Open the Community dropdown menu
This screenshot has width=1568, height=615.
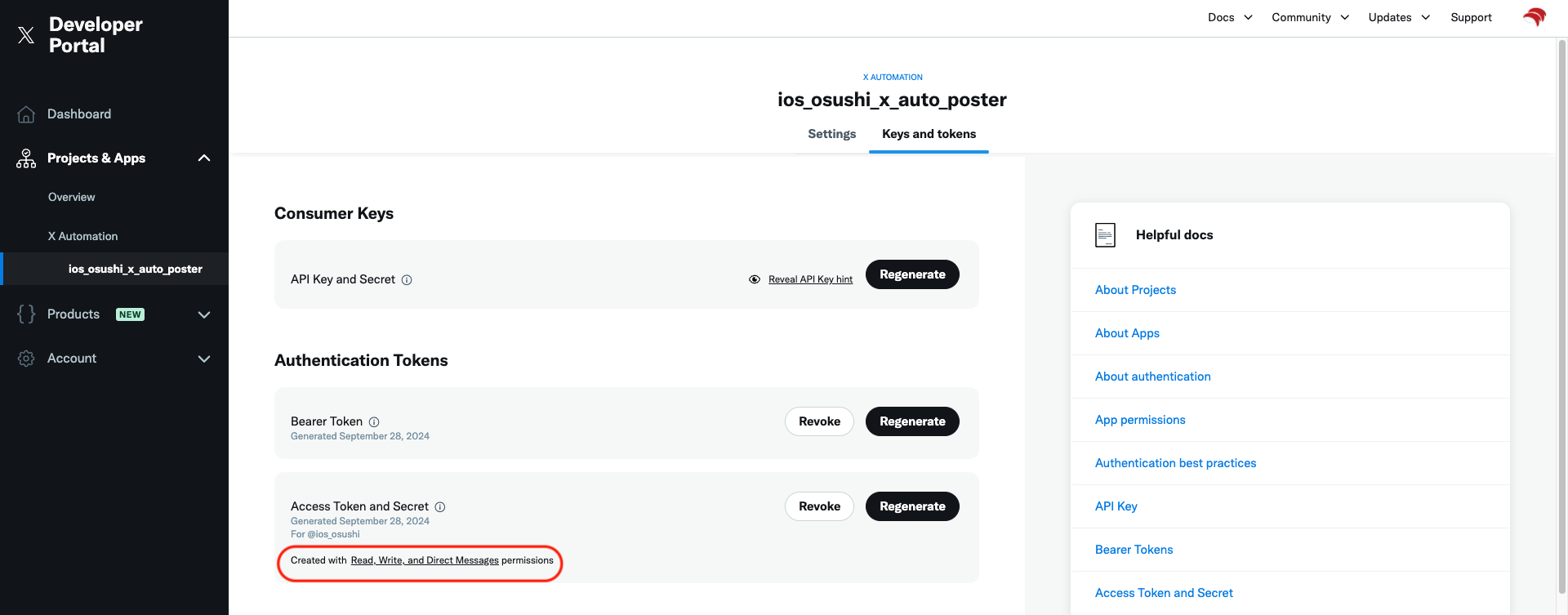[1310, 17]
